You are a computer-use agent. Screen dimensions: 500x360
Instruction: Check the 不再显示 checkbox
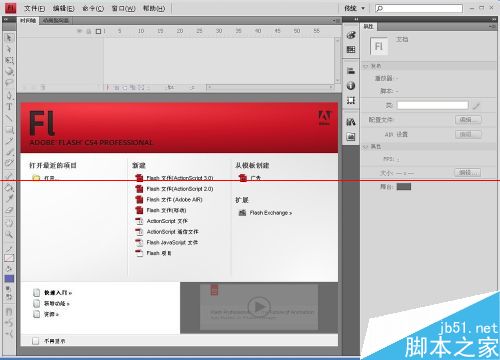[36, 341]
